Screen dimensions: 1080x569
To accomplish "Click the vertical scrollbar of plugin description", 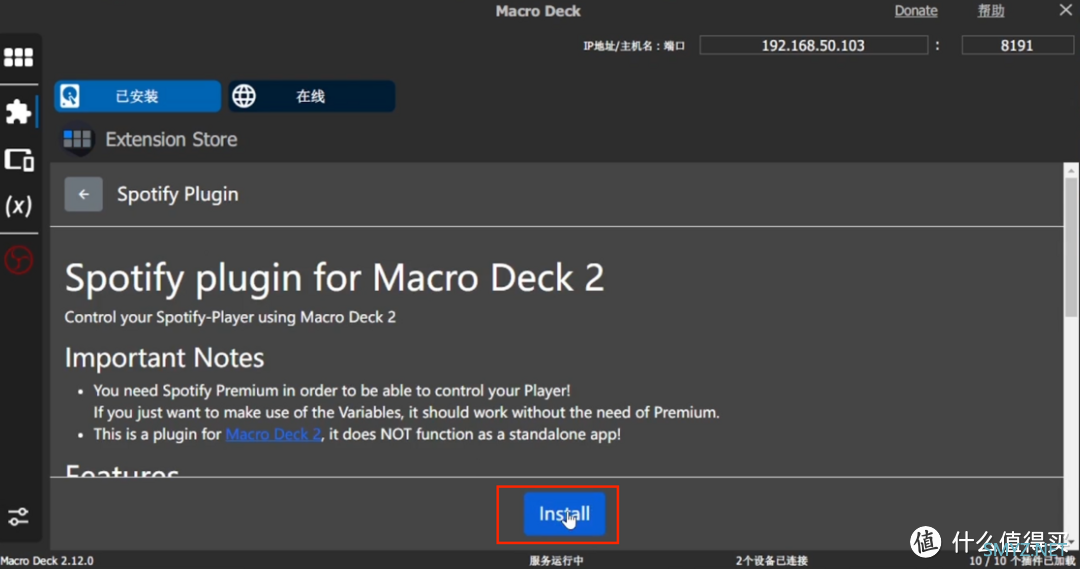I will tap(1071, 247).
